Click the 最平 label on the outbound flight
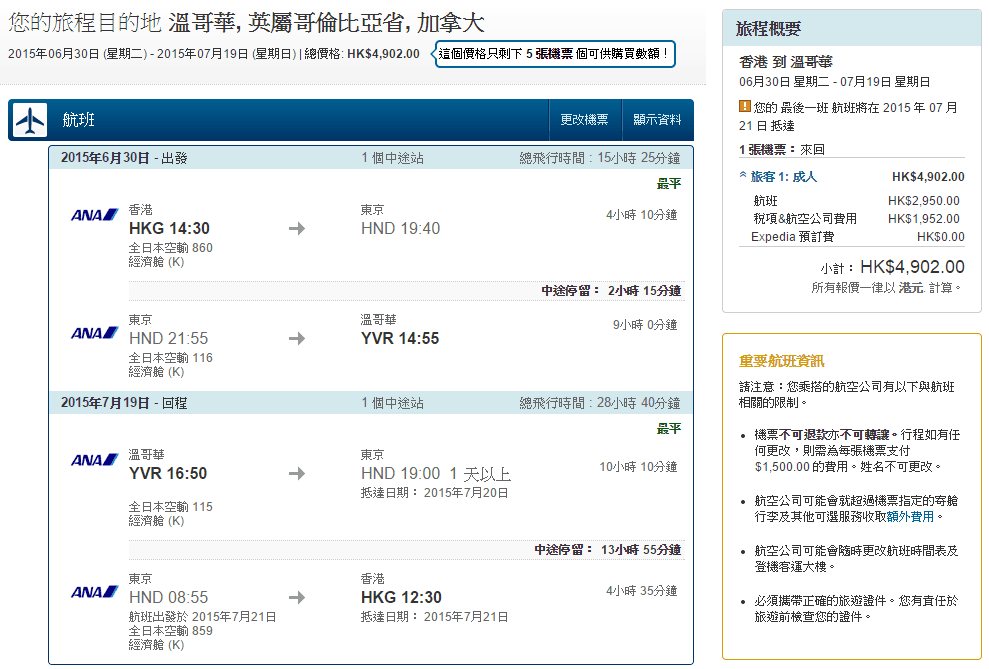Viewport: 989px width, 669px height. click(668, 184)
